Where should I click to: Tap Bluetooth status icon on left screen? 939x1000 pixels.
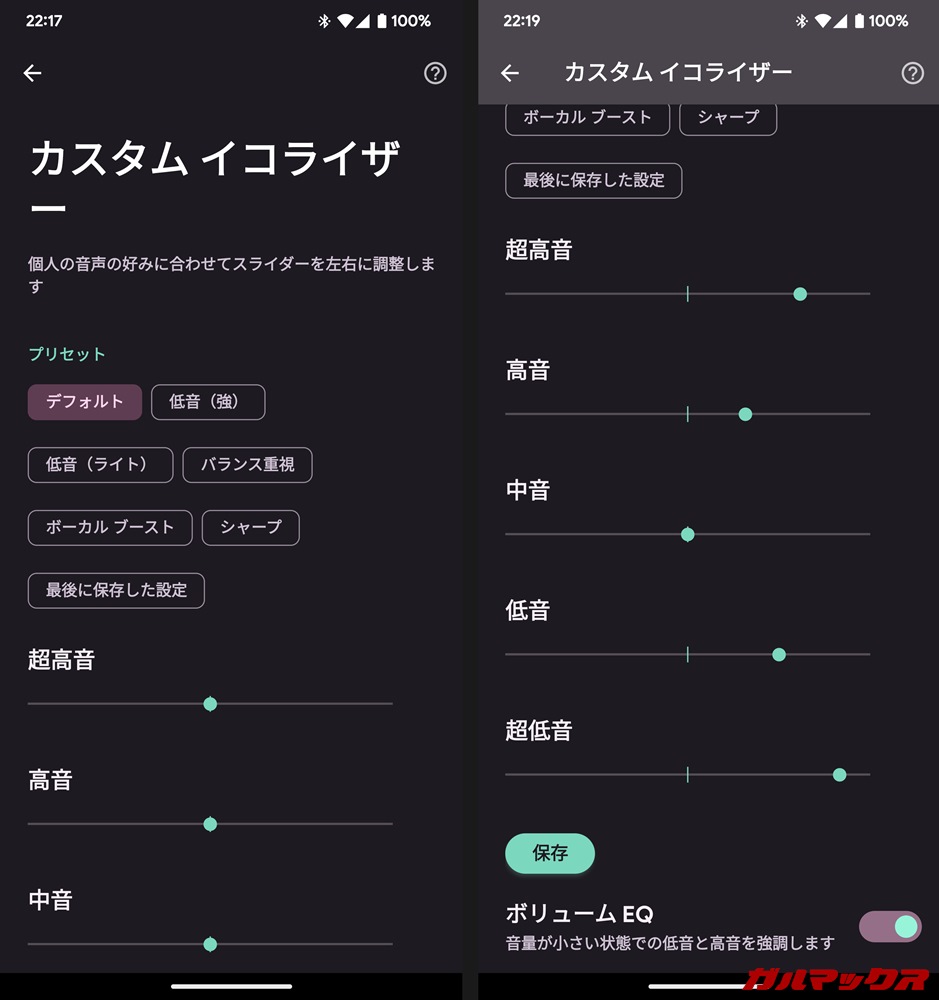[323, 21]
